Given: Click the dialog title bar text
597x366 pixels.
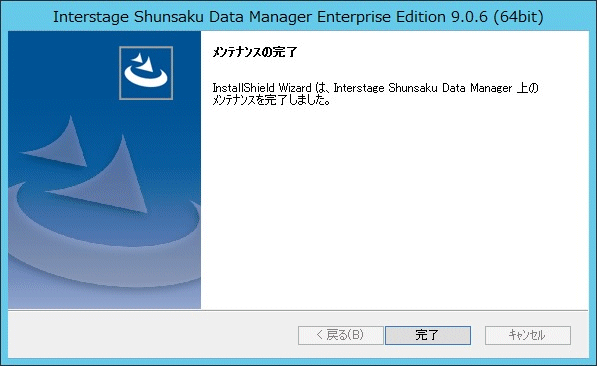Looking at the screenshot, I should tap(298, 17).
